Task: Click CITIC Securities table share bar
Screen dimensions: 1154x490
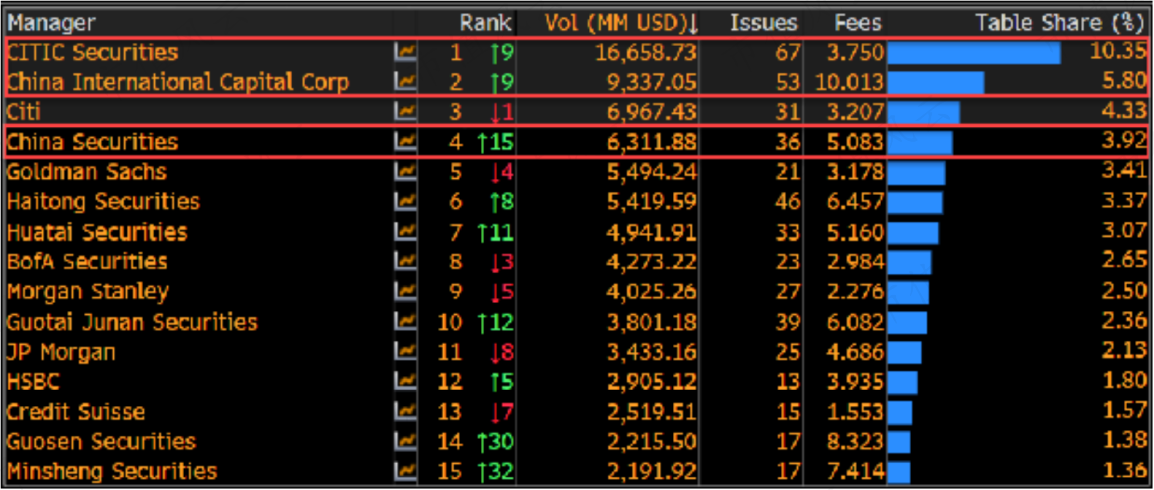Action: [974, 53]
